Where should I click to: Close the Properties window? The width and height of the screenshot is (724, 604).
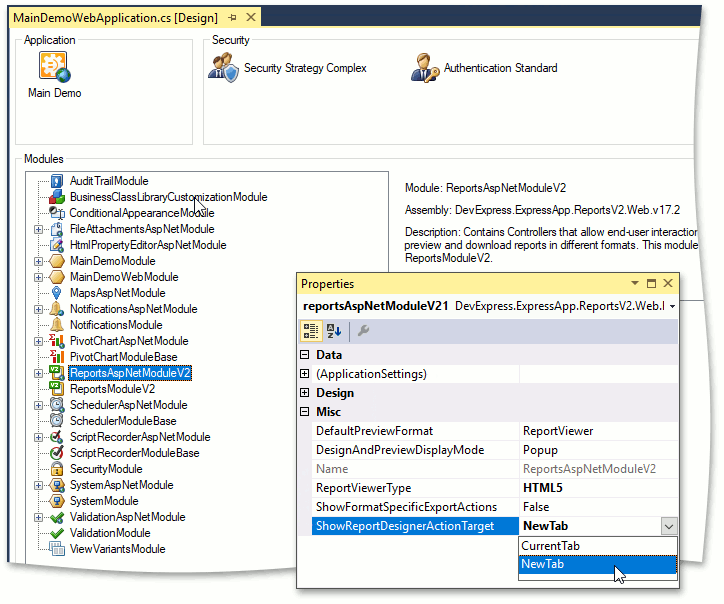668,284
